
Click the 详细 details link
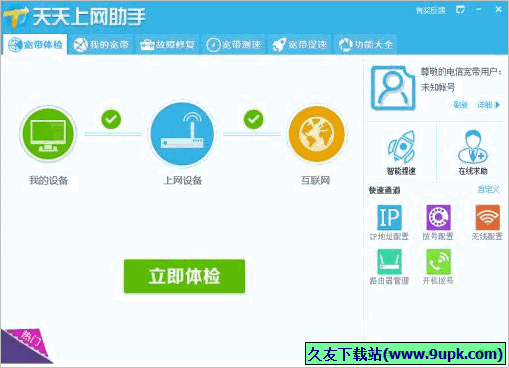(488, 105)
